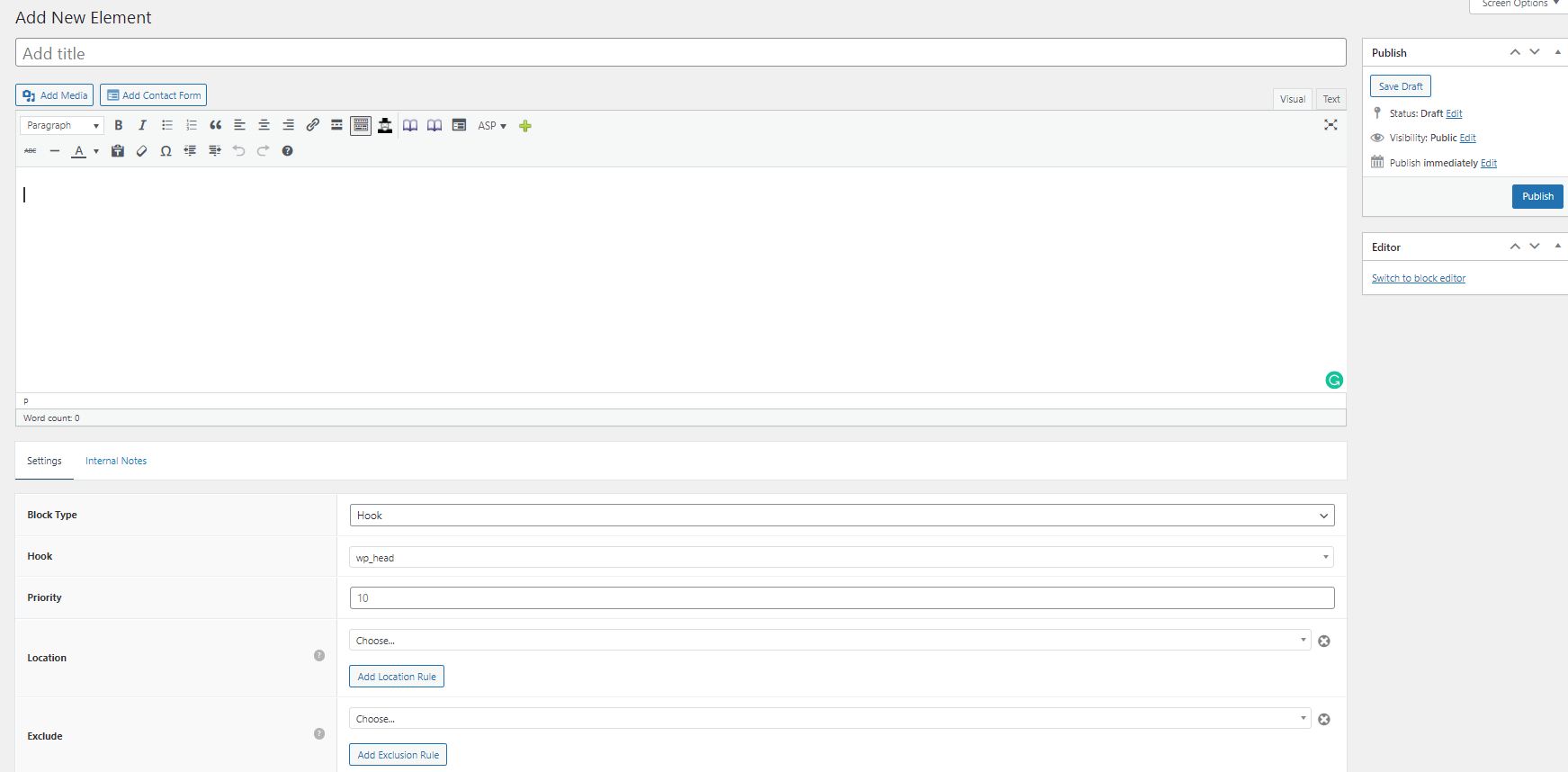
Task: Collapse the Editor panel
Action: [1557, 247]
